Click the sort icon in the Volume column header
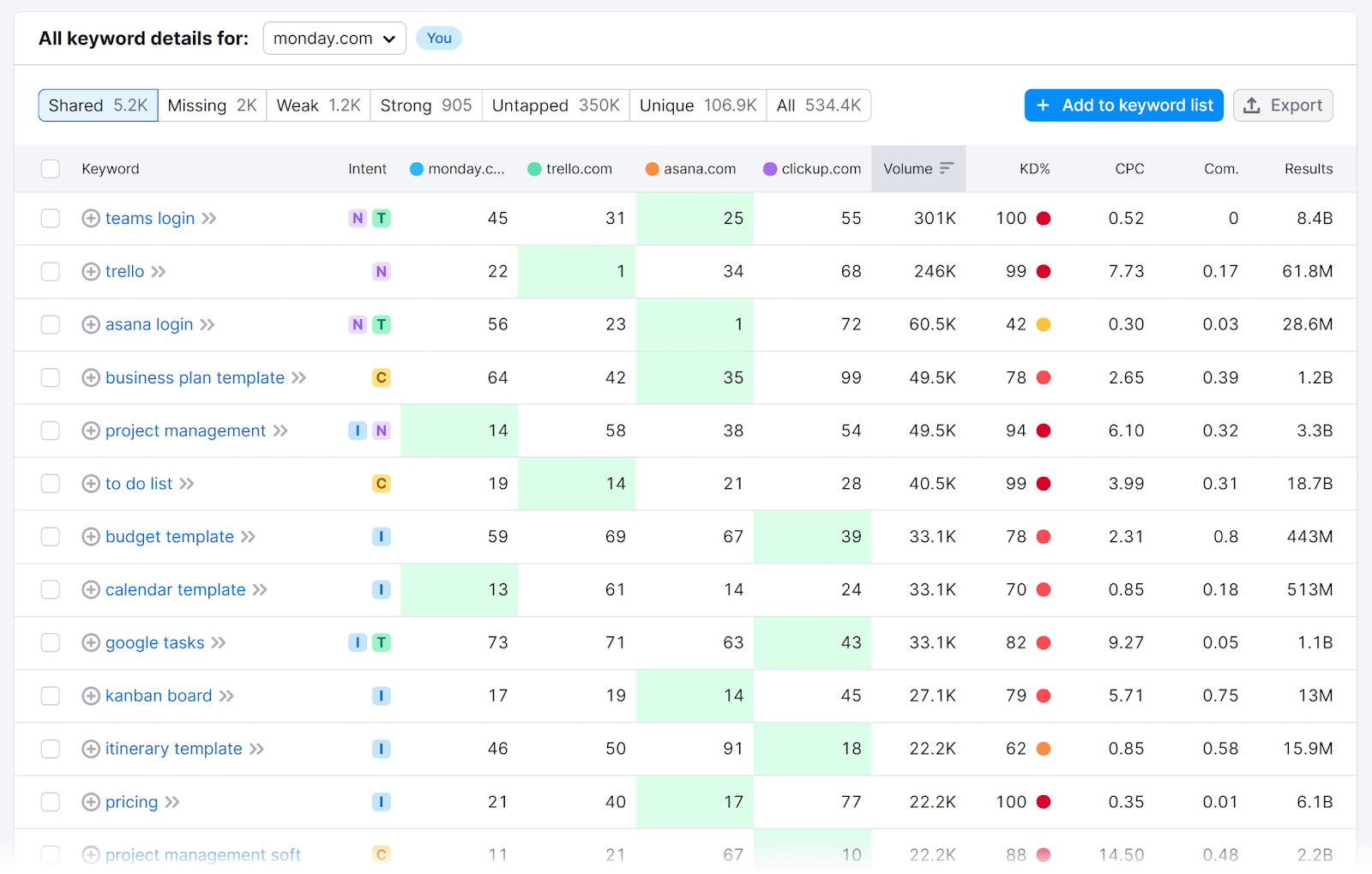1372x874 pixels. [x=947, y=169]
